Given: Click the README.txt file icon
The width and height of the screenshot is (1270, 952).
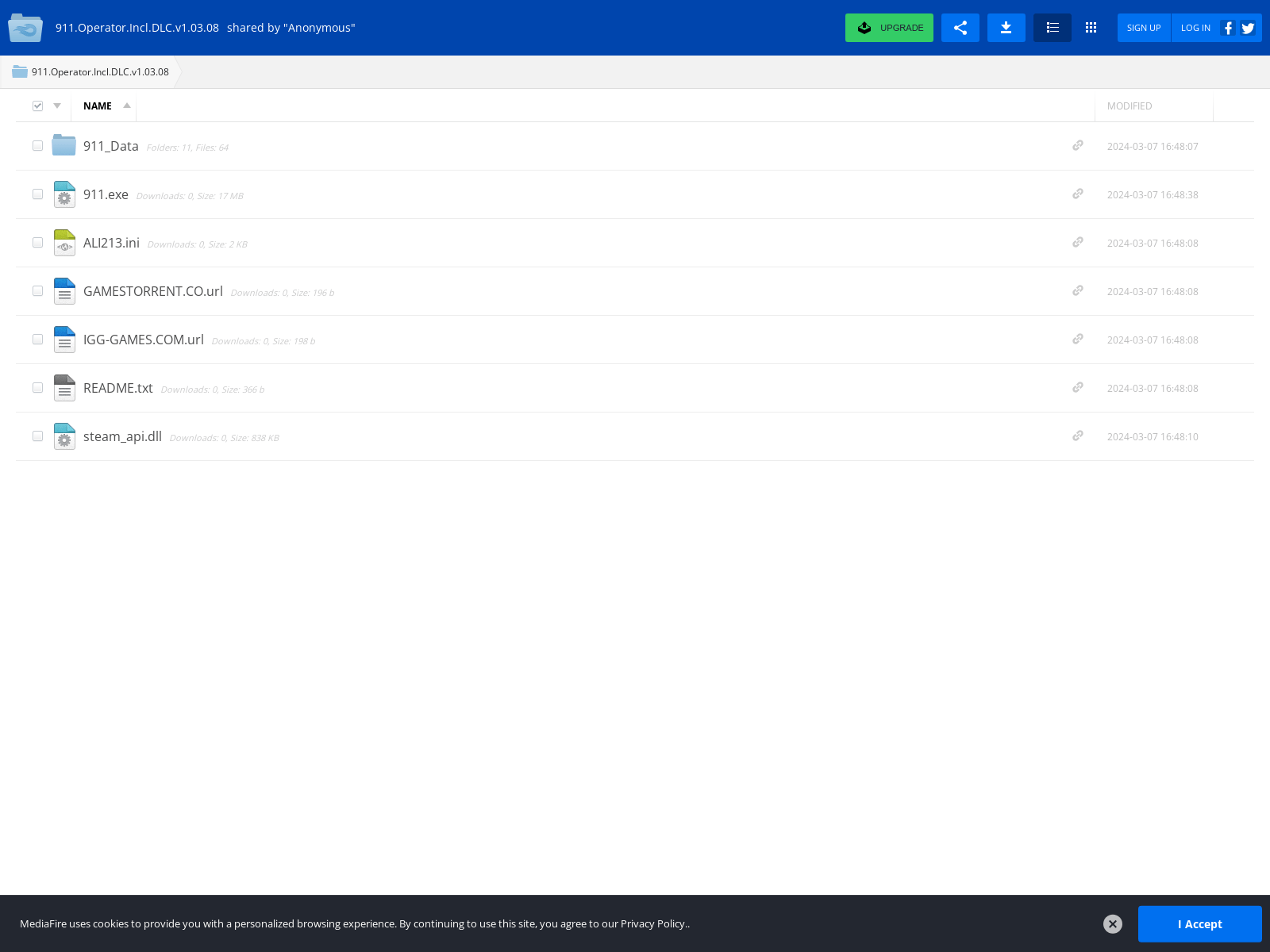Looking at the screenshot, I should 64,388.
